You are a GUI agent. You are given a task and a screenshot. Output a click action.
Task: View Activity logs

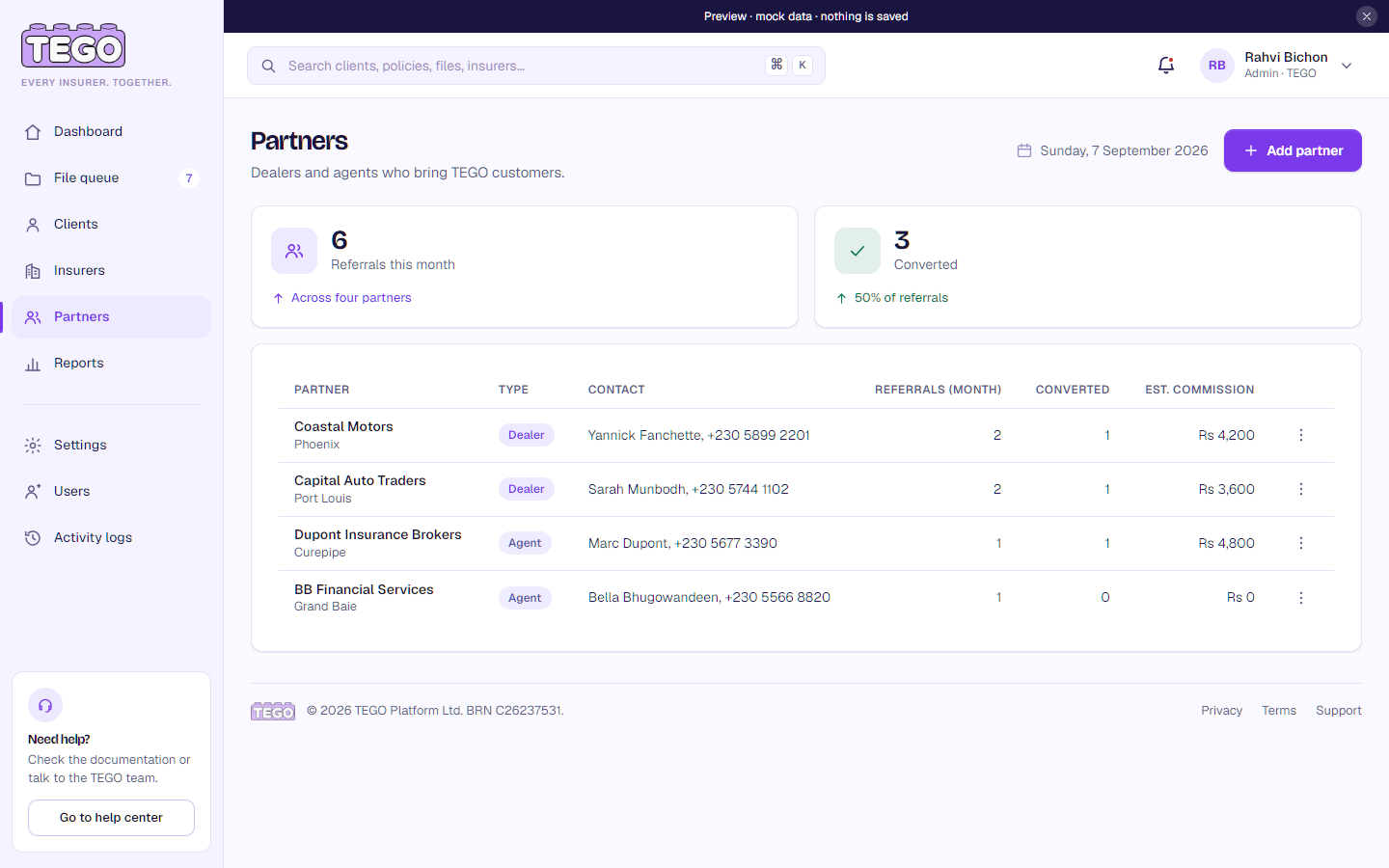(x=111, y=538)
